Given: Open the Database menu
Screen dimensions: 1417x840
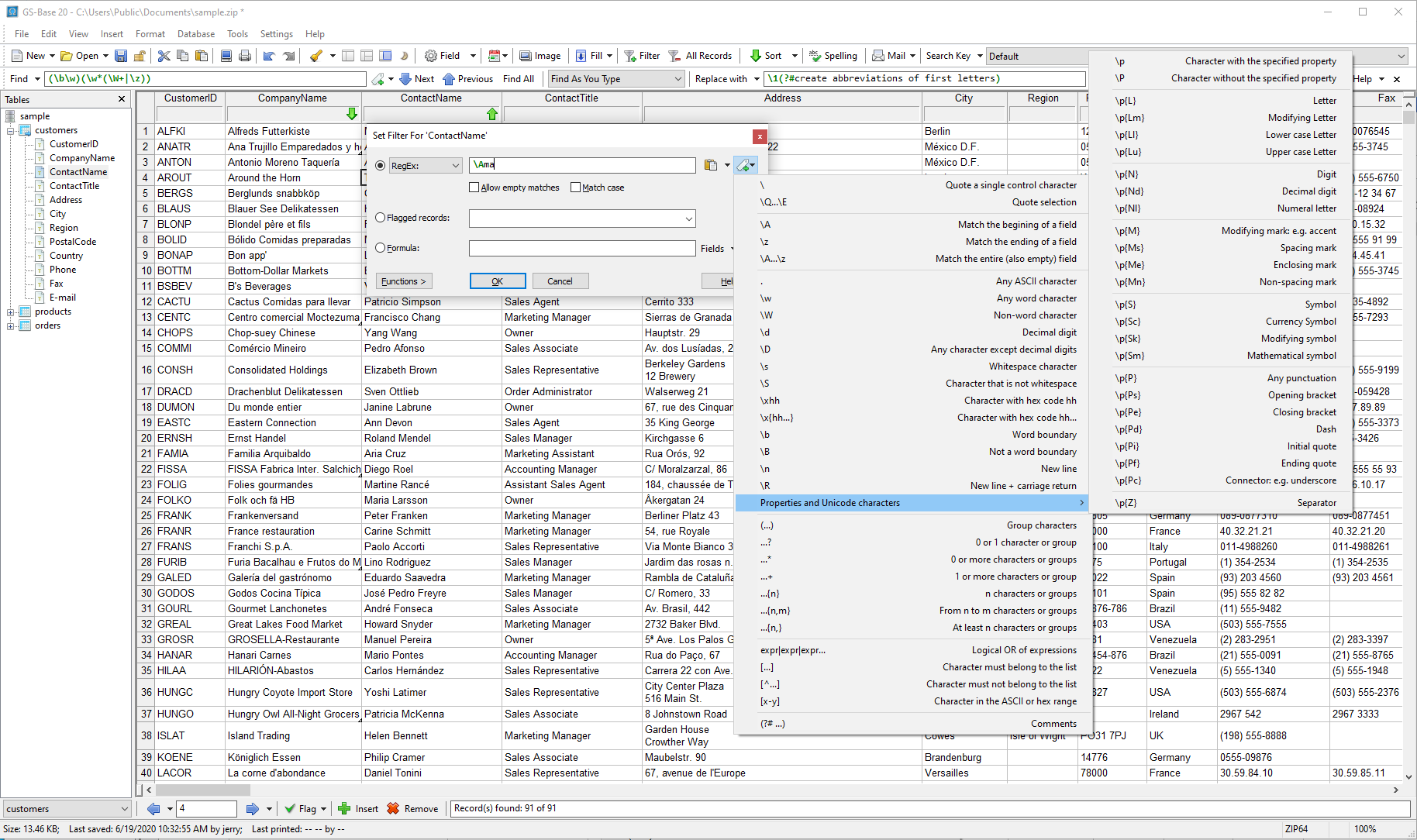Looking at the screenshot, I should pos(196,34).
